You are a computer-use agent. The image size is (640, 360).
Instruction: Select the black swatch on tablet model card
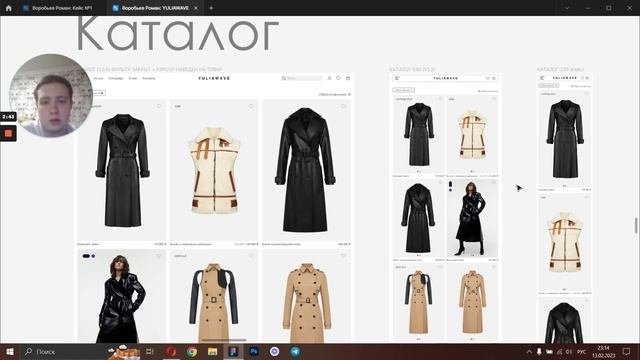tap(451, 184)
